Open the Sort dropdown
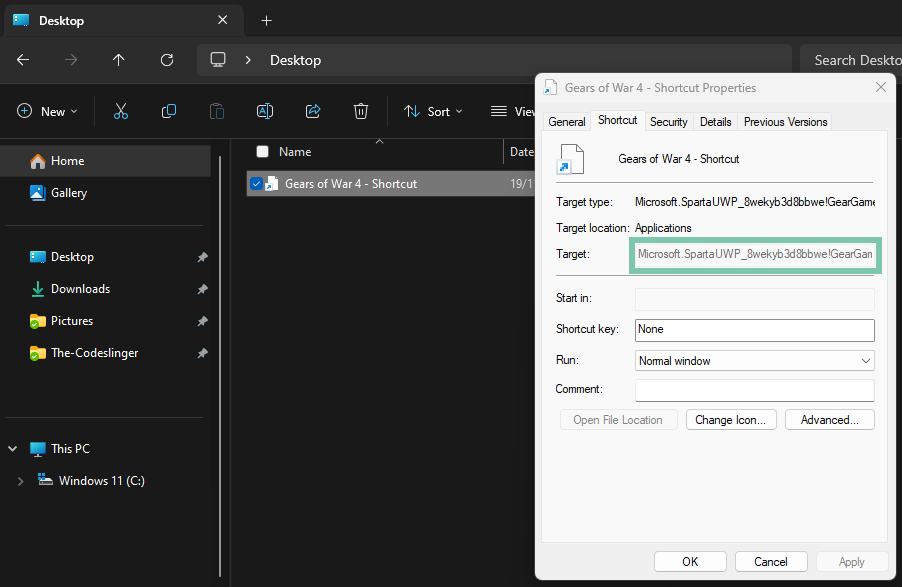The height and width of the screenshot is (587, 902). point(432,111)
